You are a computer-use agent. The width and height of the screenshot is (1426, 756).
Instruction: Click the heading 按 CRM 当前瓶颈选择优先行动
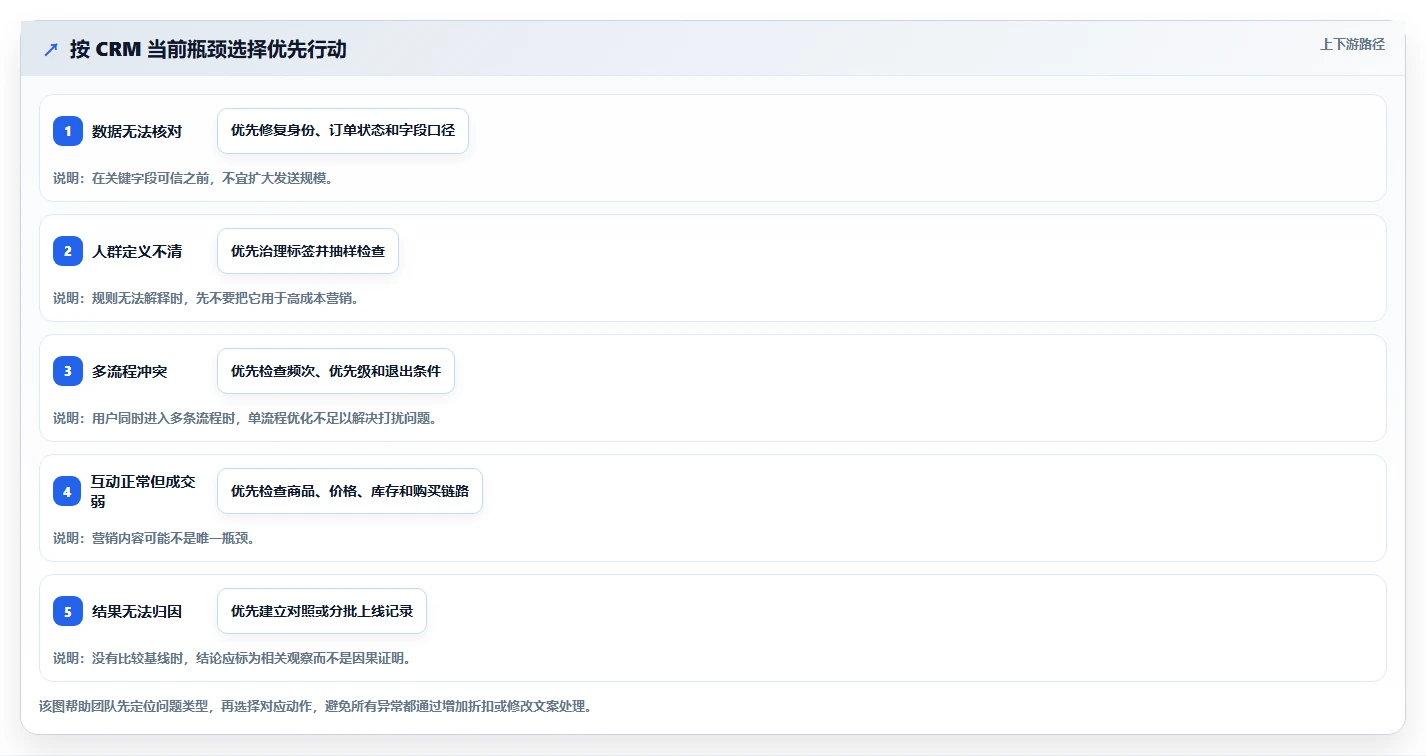coord(208,49)
